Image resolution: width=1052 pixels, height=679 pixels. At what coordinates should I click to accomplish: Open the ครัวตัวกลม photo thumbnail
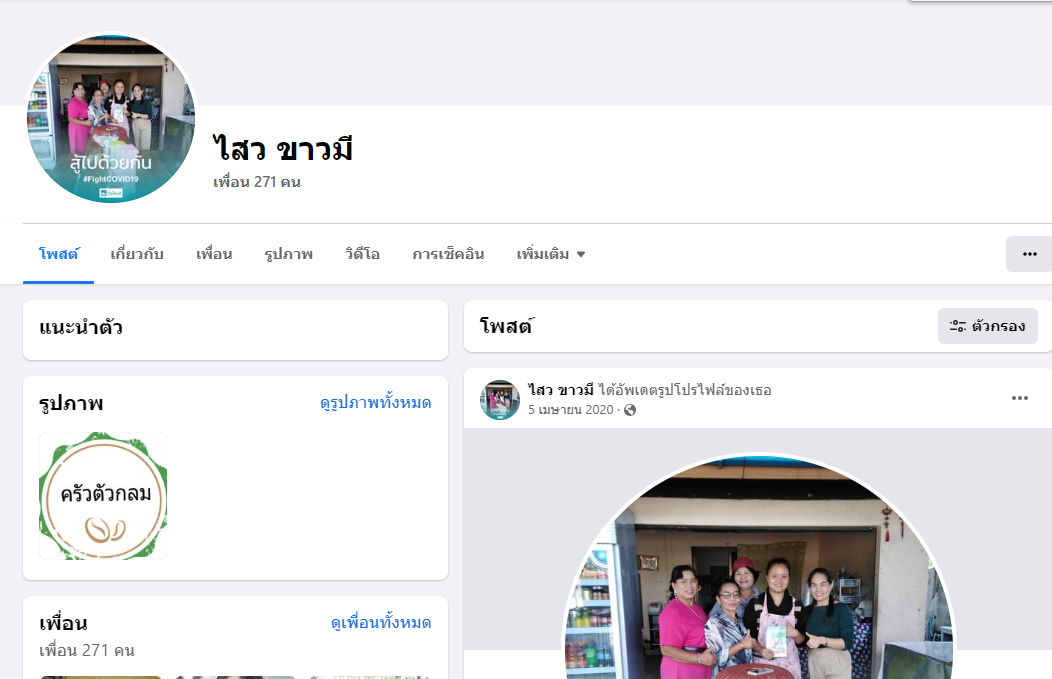coord(103,496)
